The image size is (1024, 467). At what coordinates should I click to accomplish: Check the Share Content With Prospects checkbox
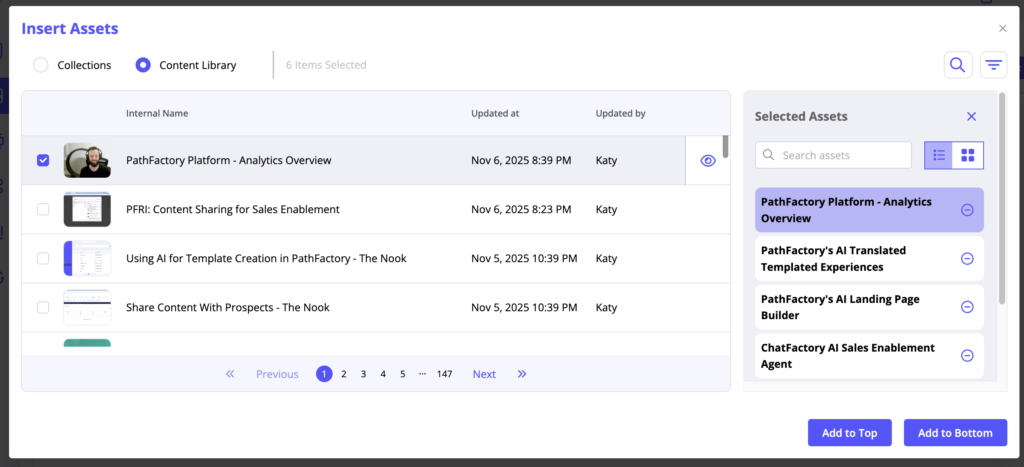pos(43,307)
